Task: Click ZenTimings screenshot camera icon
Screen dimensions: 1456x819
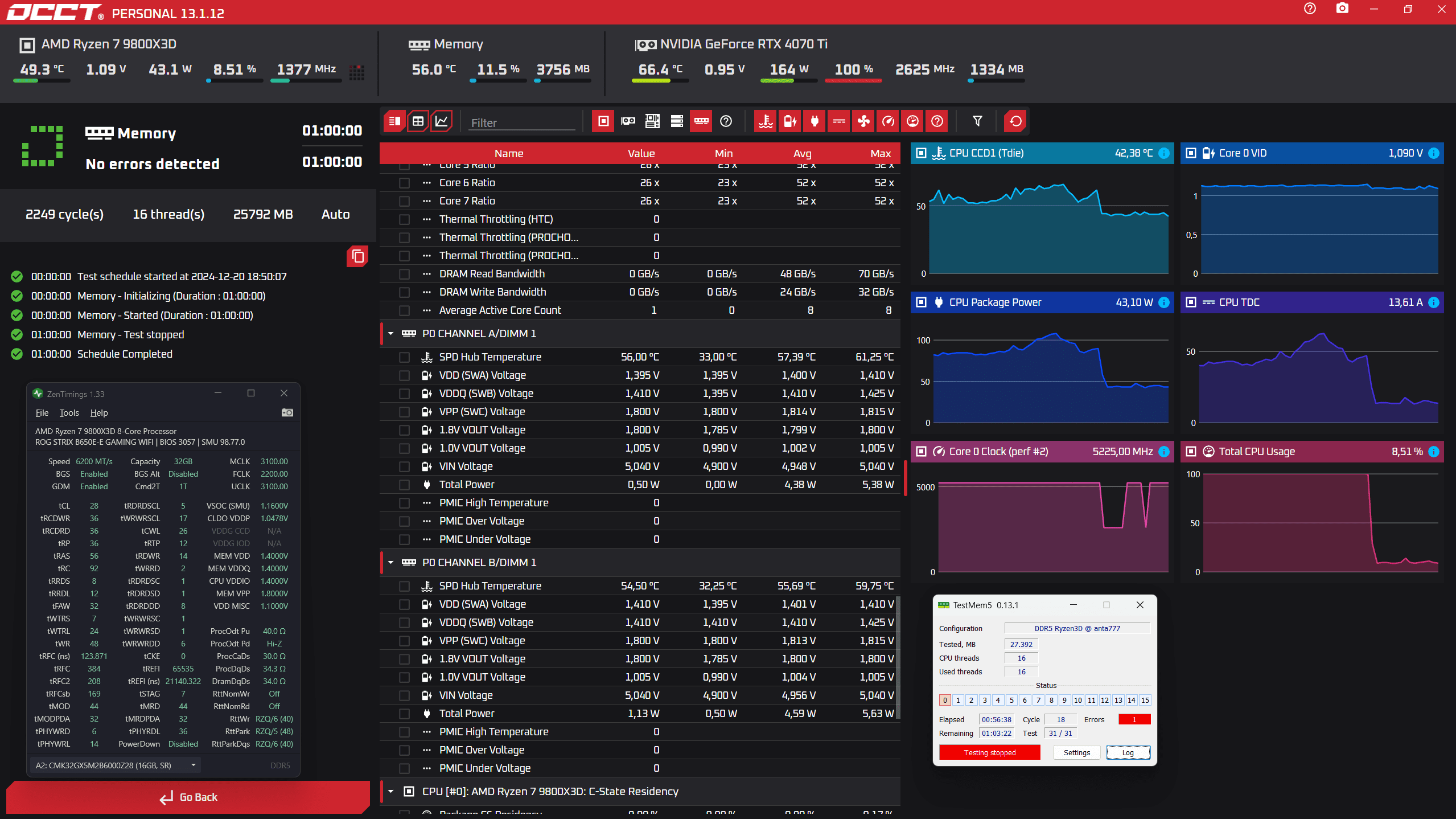Action: click(x=287, y=412)
